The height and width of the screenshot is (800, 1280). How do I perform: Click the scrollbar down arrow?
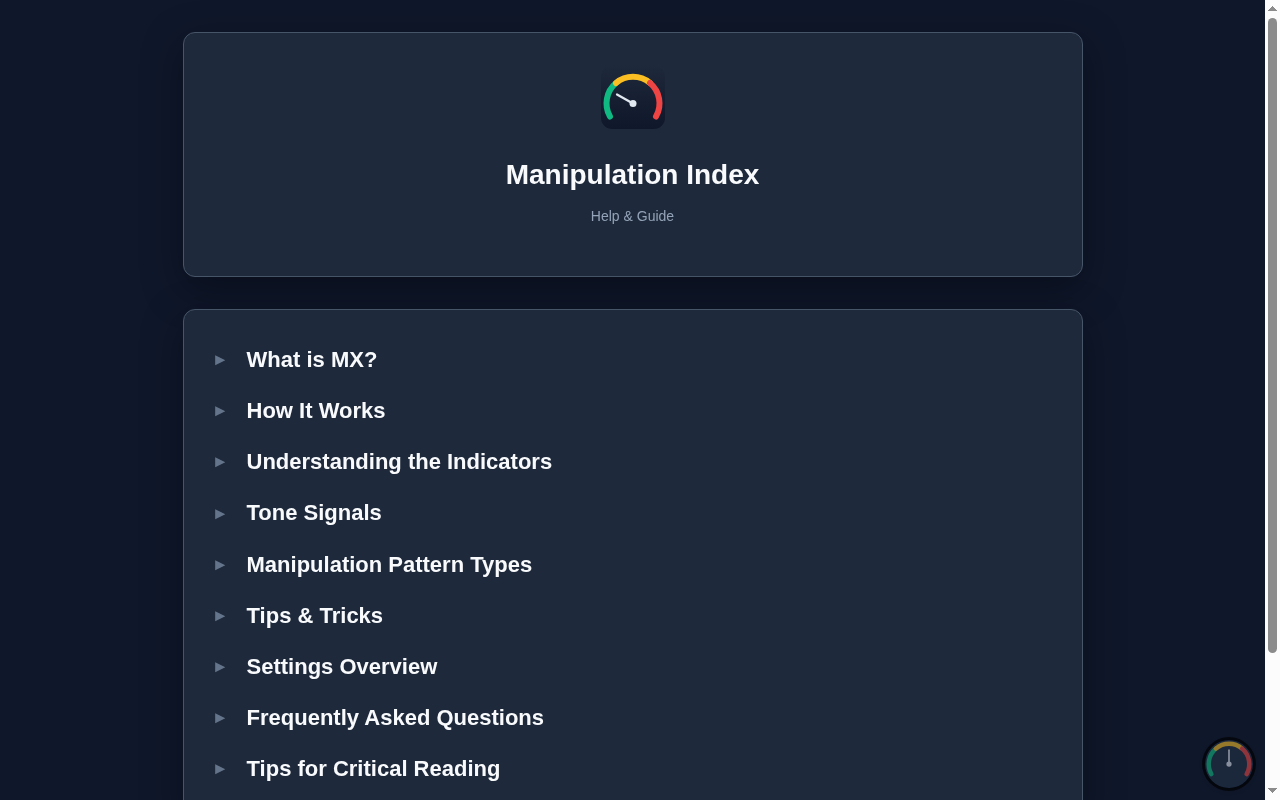pyautogui.click(x=1272, y=792)
